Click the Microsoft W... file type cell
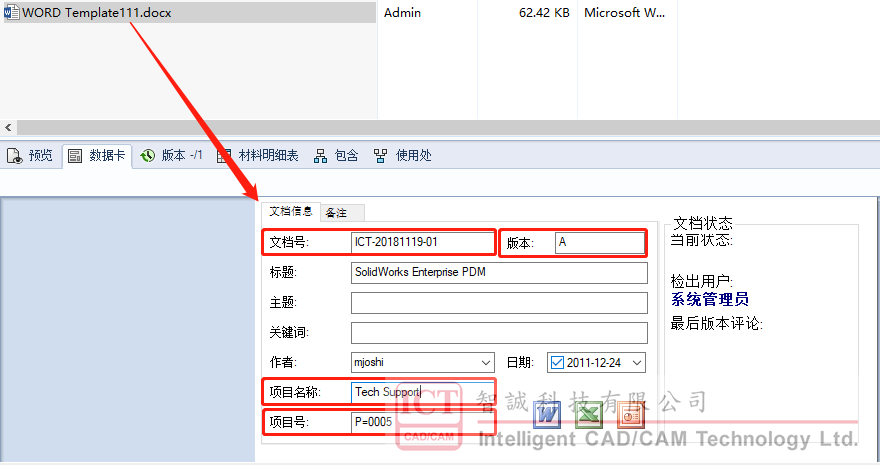 pyautogui.click(x=624, y=12)
